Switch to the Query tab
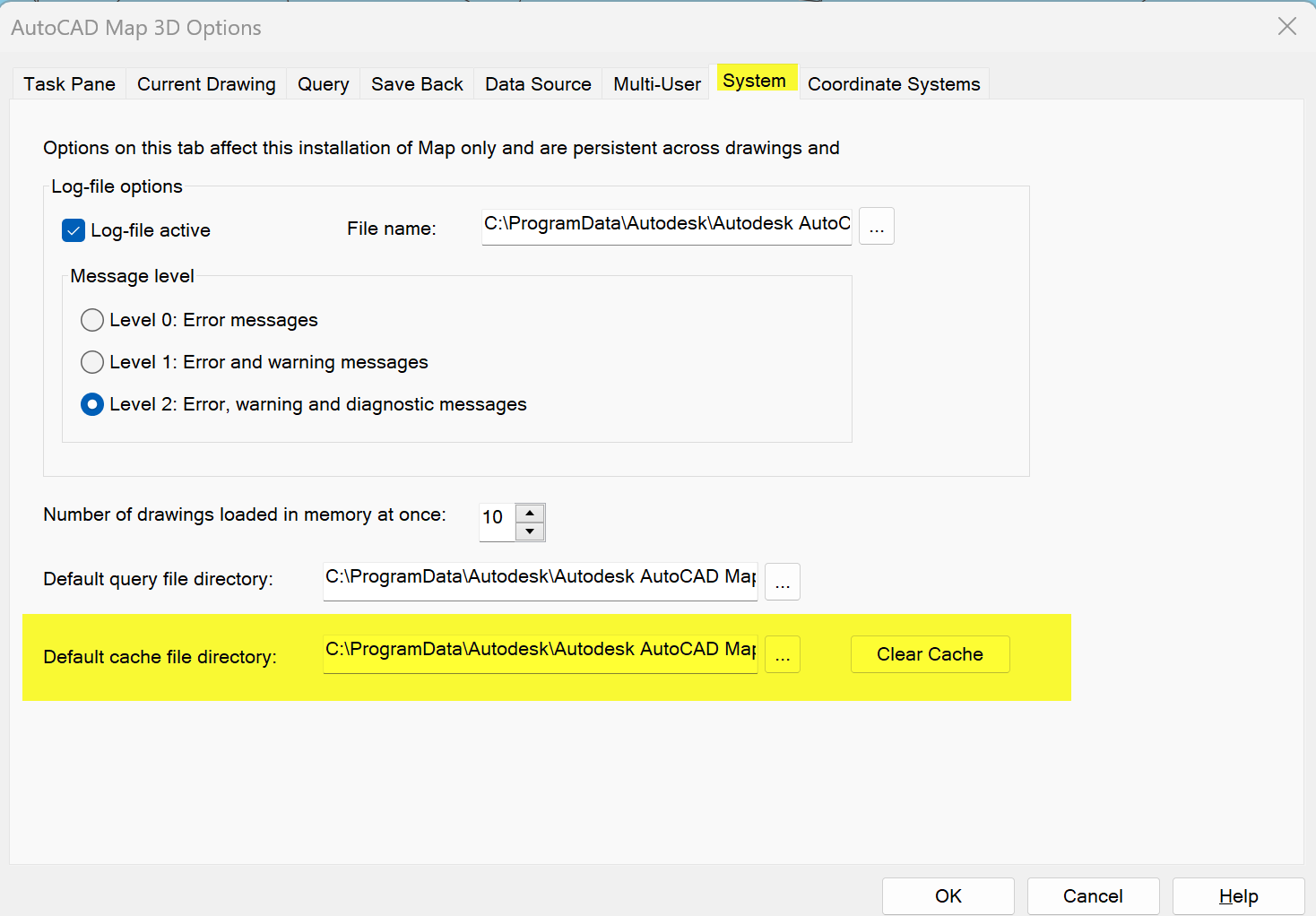The height and width of the screenshot is (916, 1316). pos(323,83)
